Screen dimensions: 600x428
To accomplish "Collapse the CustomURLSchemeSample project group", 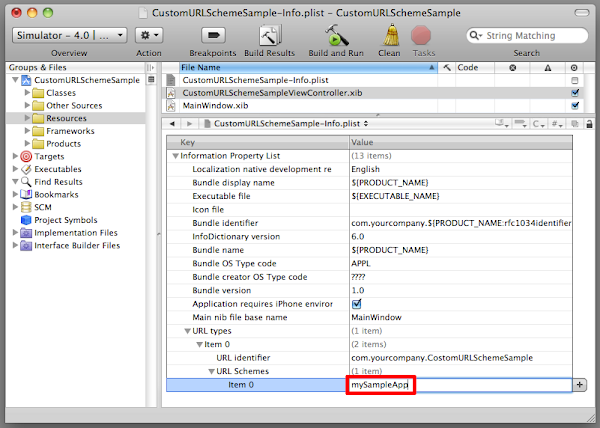I will coord(15,80).
